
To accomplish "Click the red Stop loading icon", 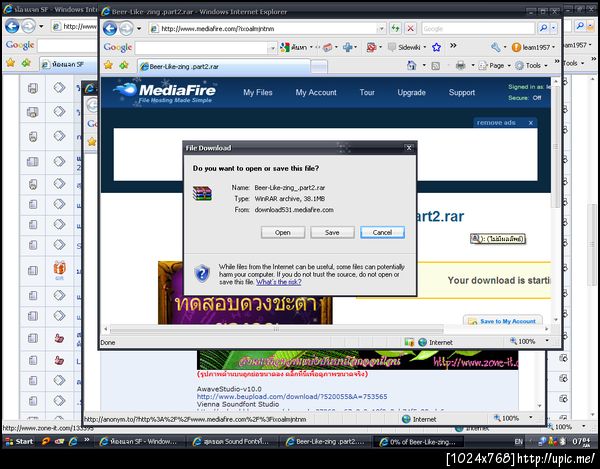I will 410,28.
